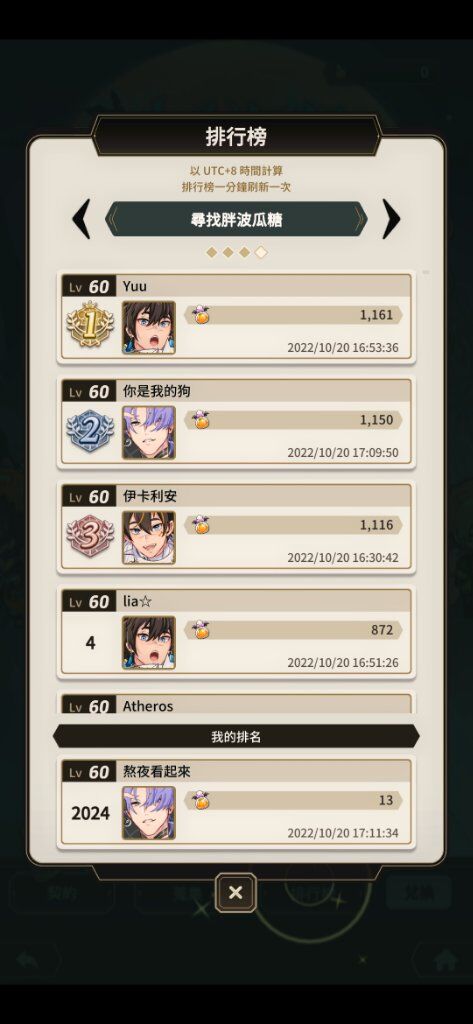The image size is (473, 1024).
Task: Open Yuu's player avatar
Action: (x=149, y=328)
